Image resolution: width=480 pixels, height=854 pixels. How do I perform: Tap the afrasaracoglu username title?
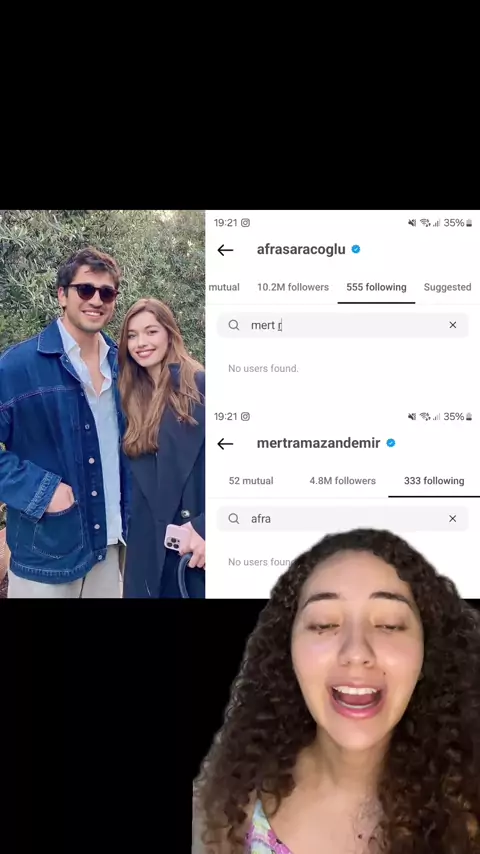point(301,249)
